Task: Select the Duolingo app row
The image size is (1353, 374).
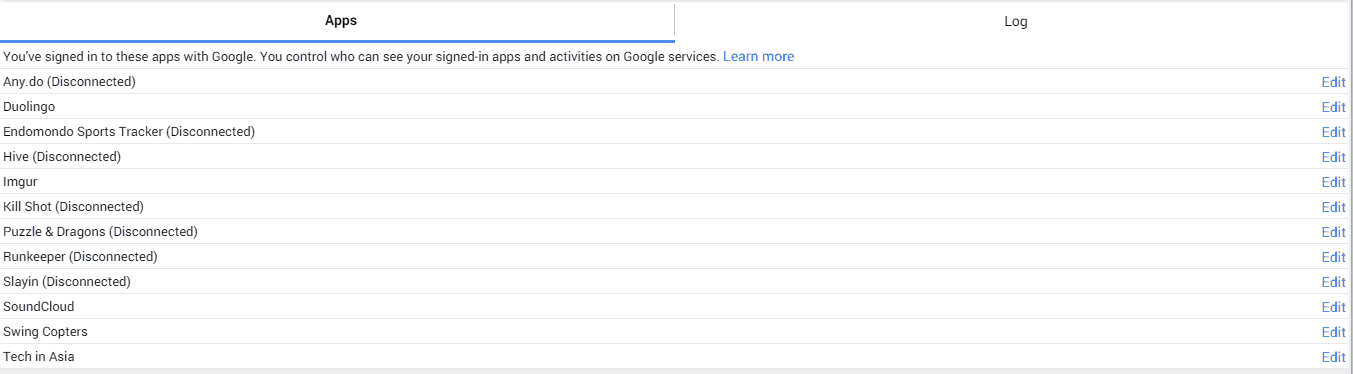Action: (676, 107)
